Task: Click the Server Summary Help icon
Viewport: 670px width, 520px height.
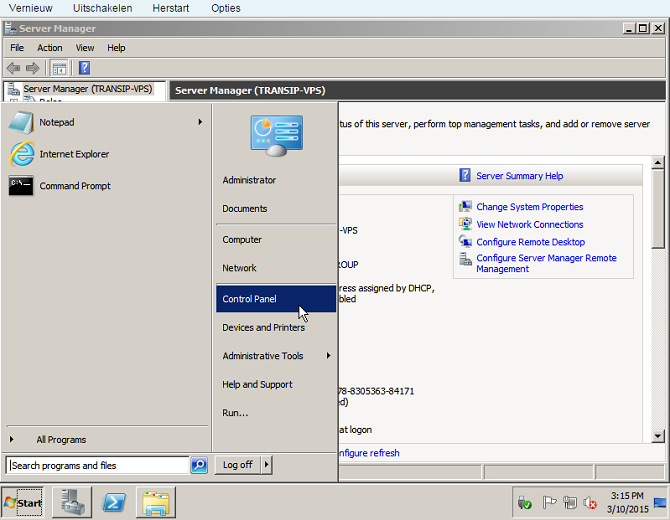Action: coord(464,175)
